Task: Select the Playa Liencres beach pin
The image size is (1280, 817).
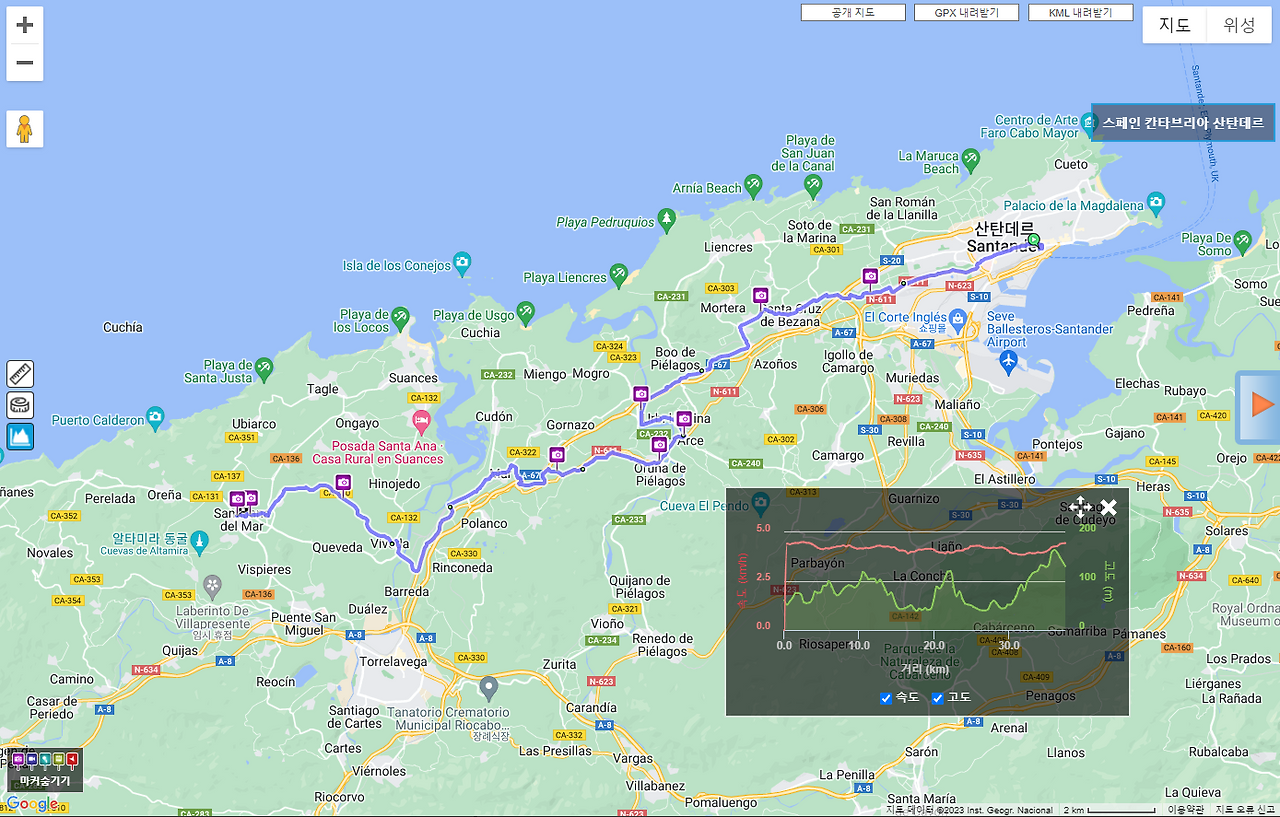Action: click(619, 274)
